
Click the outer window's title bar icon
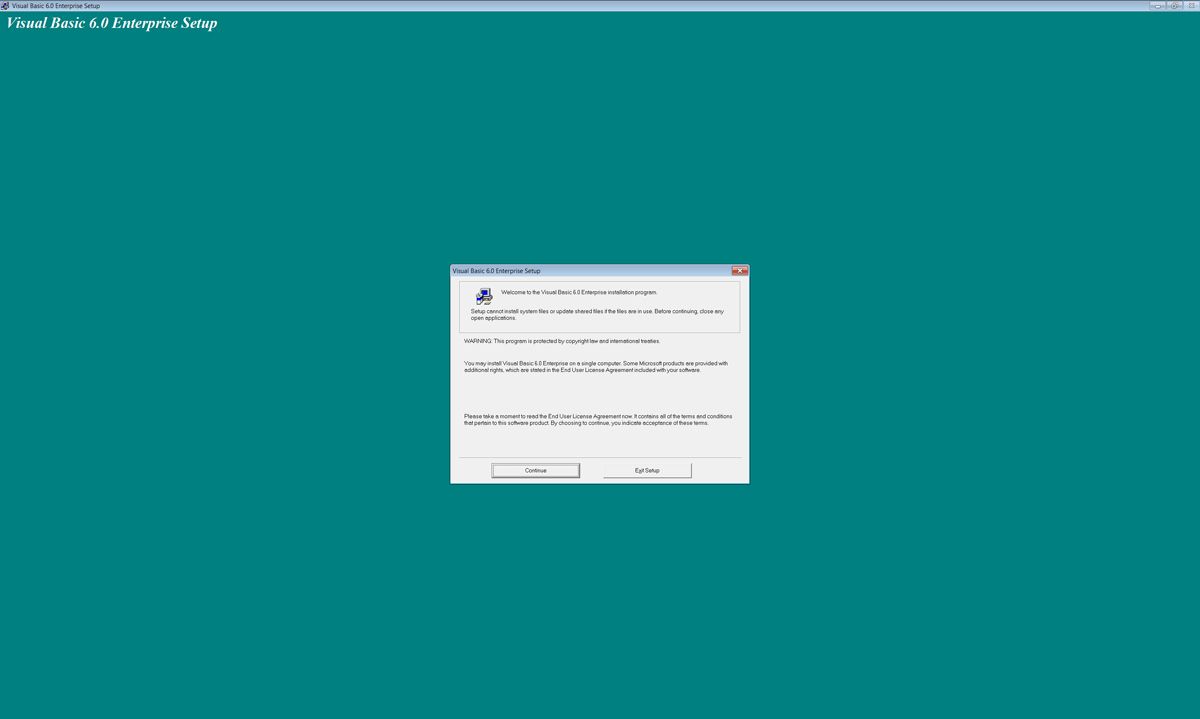click(x=5, y=5)
